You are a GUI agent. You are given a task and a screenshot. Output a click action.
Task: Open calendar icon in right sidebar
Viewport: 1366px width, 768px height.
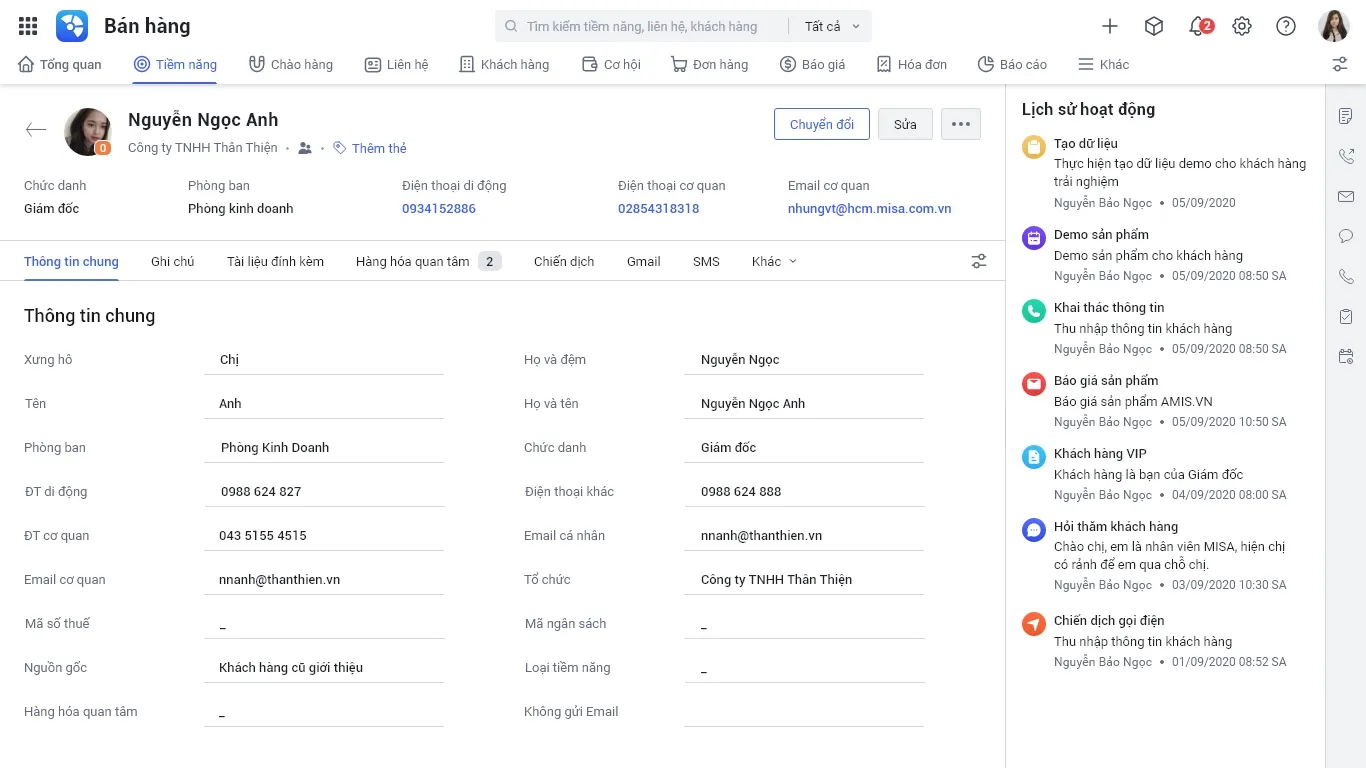(x=1346, y=356)
